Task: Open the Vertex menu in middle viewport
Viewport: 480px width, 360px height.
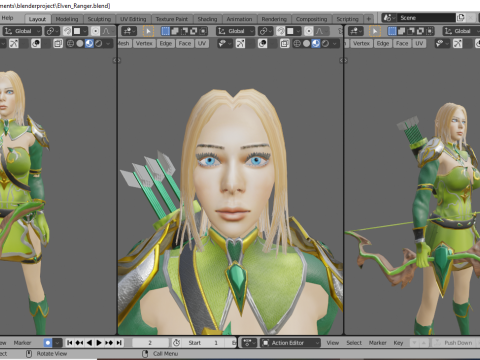Action: click(x=144, y=43)
